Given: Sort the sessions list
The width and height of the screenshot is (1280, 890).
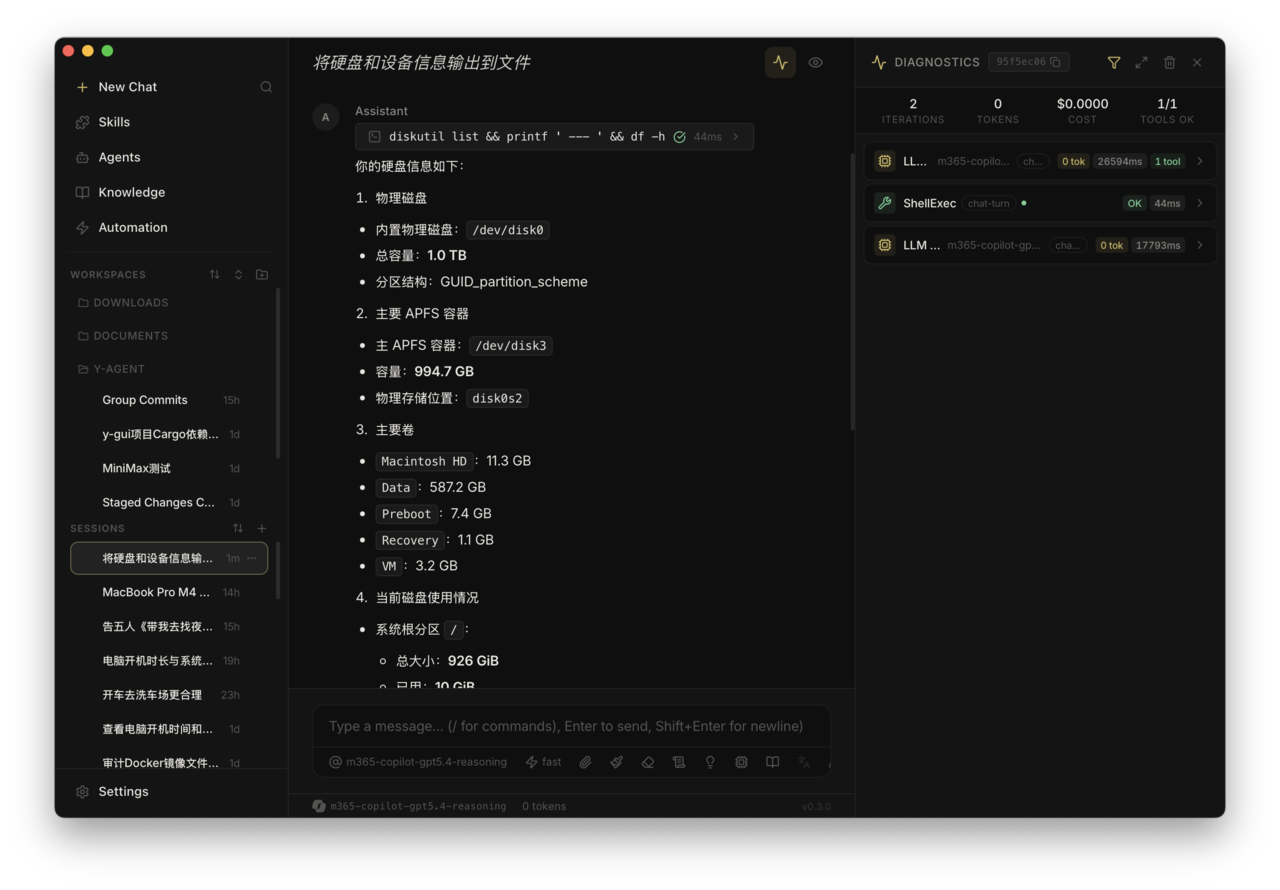Looking at the screenshot, I should (238, 528).
